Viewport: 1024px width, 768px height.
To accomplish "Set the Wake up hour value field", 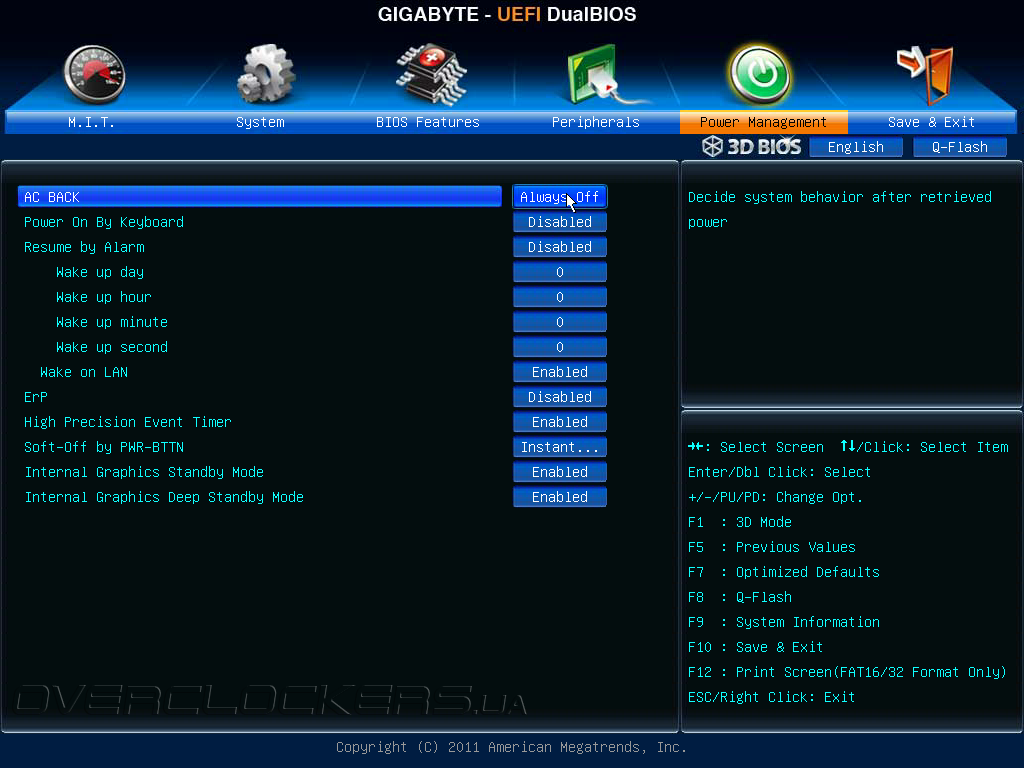I will [x=560, y=297].
